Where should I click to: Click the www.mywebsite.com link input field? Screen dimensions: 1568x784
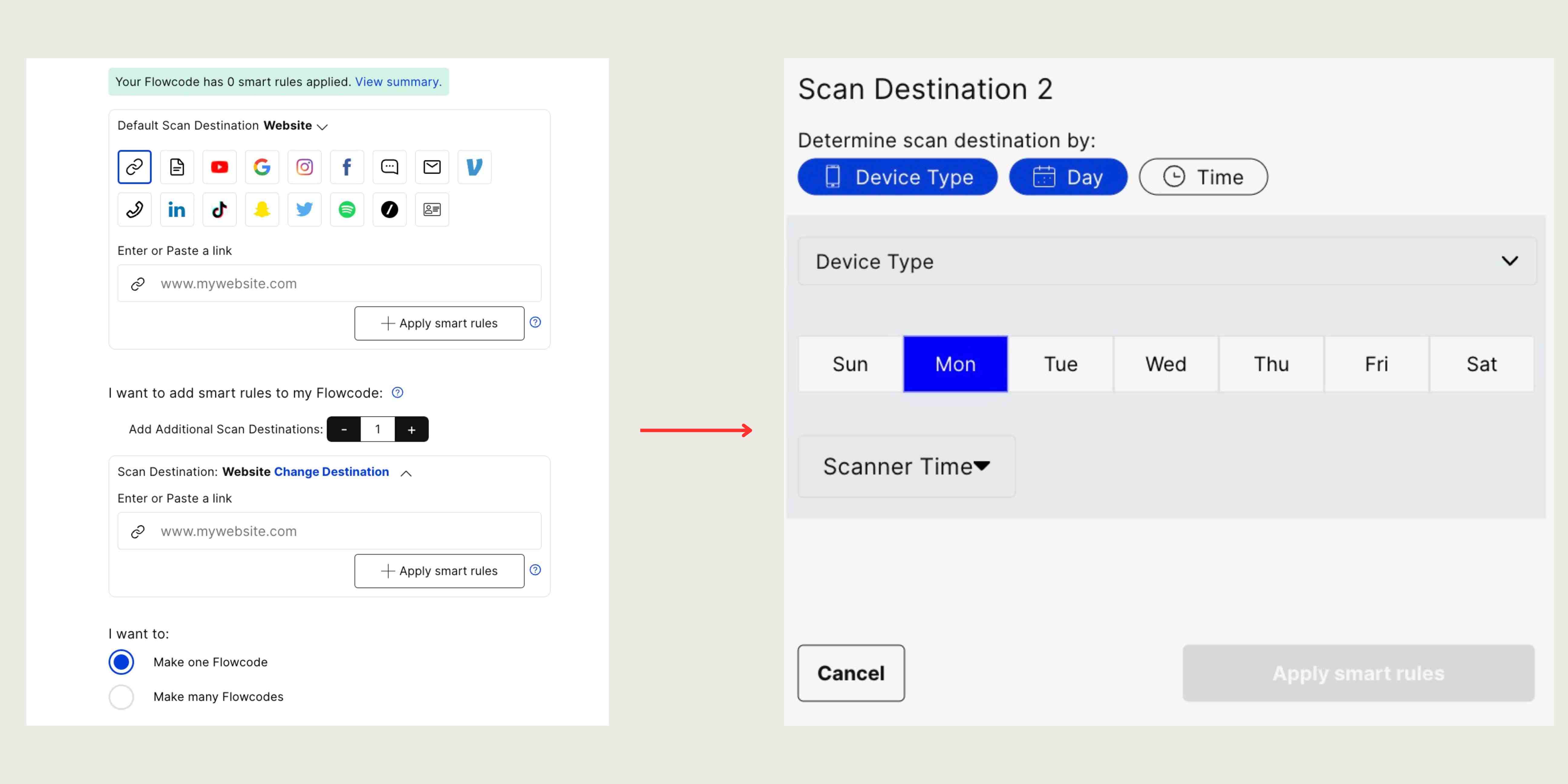329,283
